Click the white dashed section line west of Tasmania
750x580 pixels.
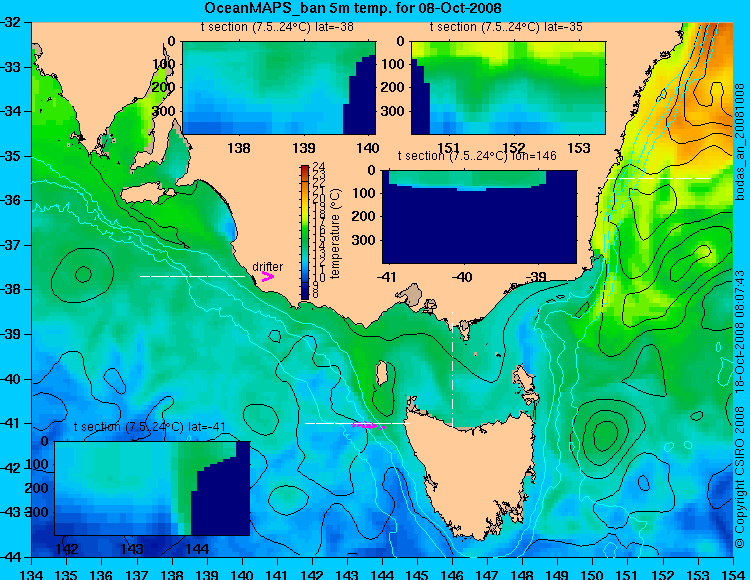[357, 423]
